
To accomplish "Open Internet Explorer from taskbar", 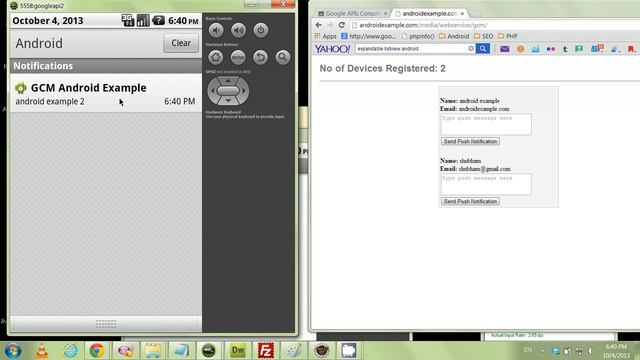I will click(x=70, y=351).
